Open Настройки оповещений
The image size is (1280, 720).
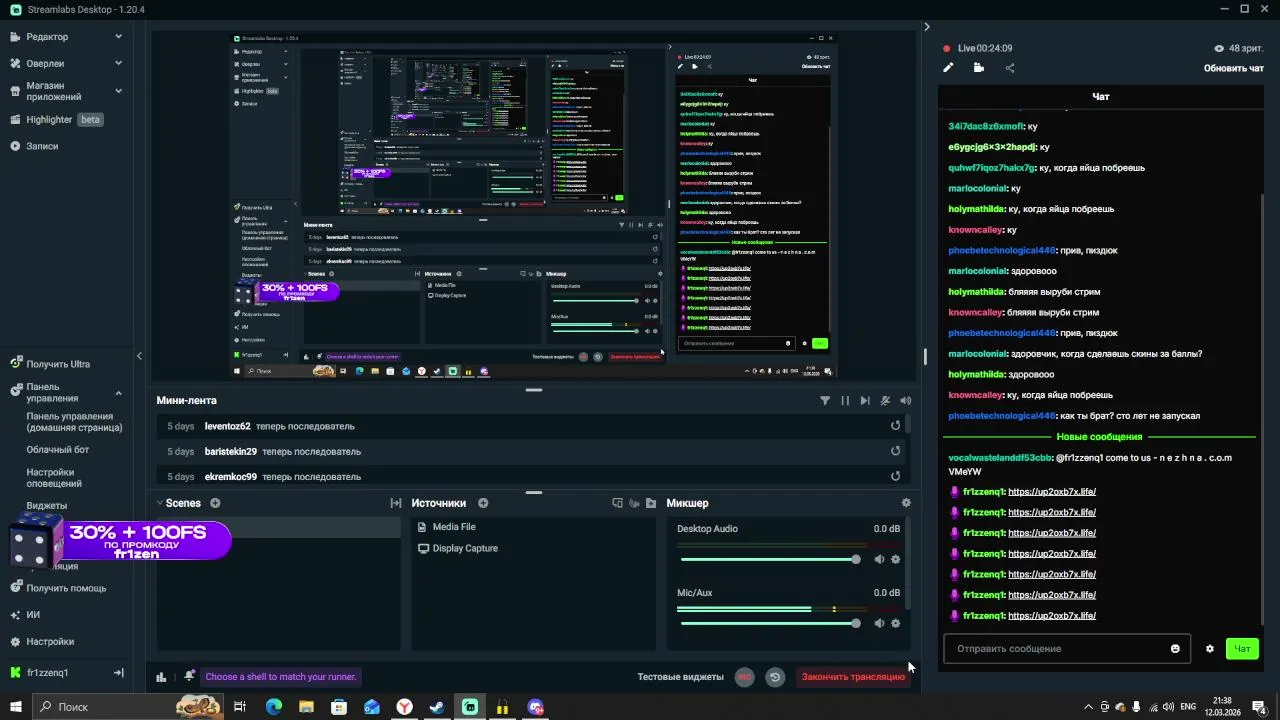(x=54, y=477)
